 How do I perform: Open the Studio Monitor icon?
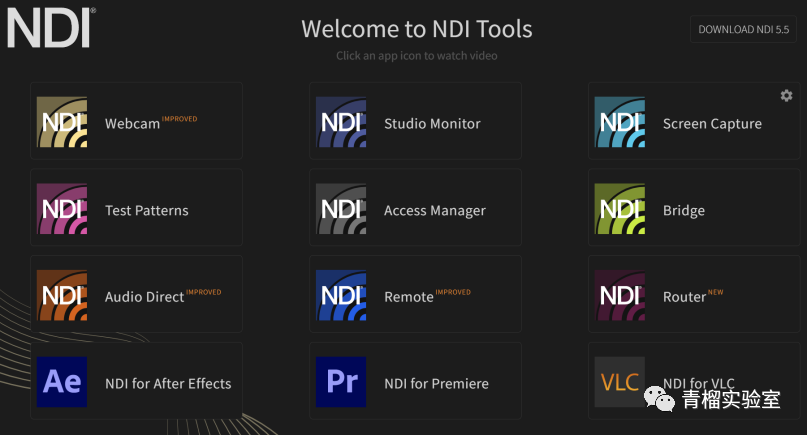tap(341, 123)
